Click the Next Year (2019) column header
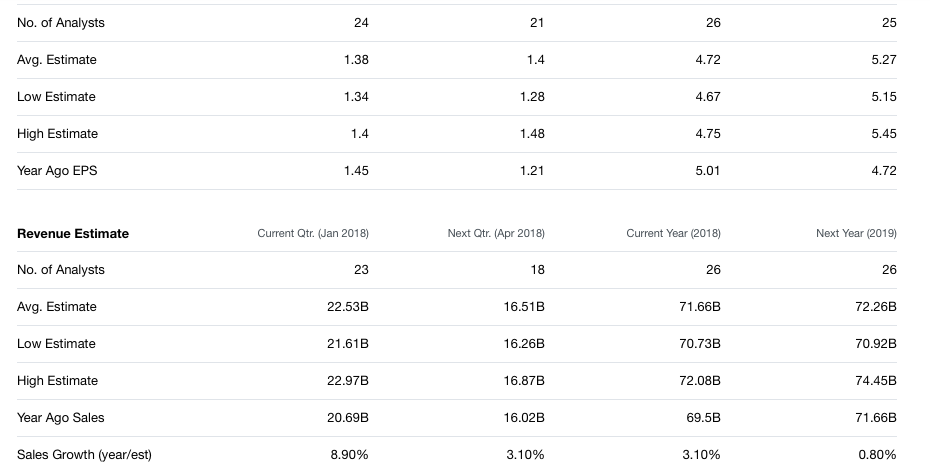 pos(856,233)
